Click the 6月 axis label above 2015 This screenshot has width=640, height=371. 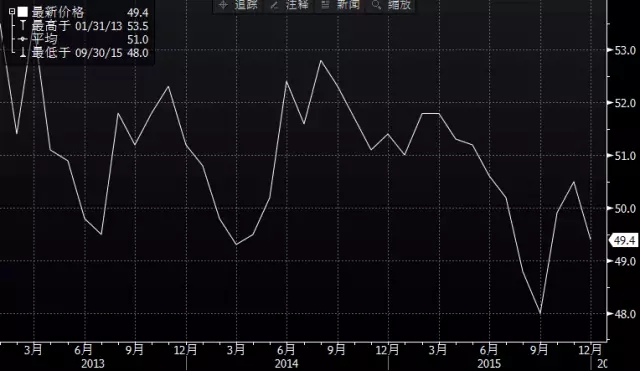point(489,350)
